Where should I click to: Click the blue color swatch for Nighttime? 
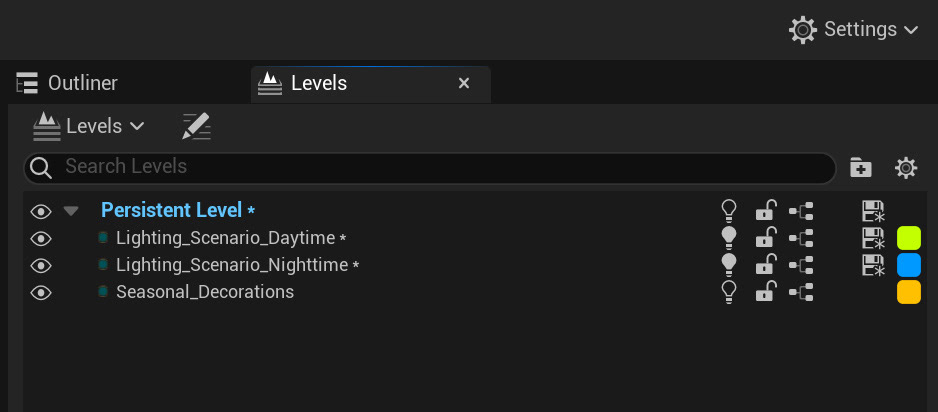coord(909,265)
